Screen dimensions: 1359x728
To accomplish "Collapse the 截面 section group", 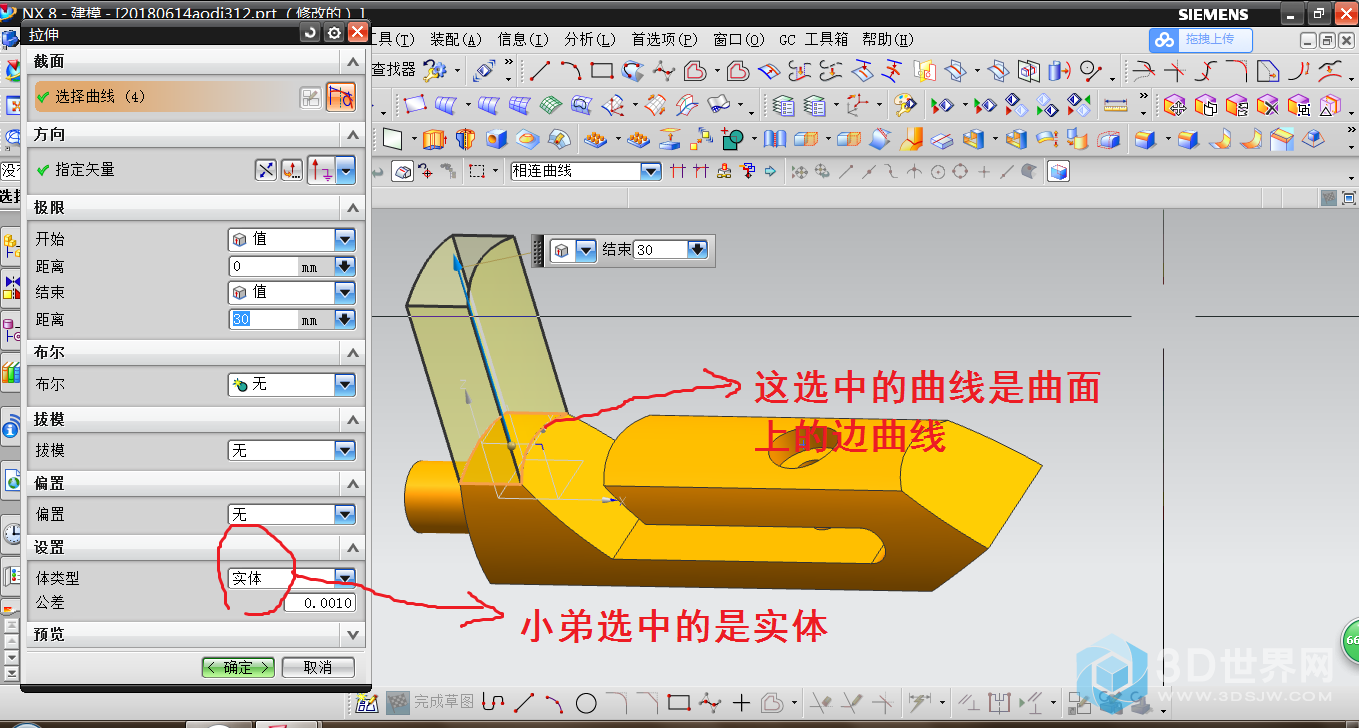I will tap(352, 62).
